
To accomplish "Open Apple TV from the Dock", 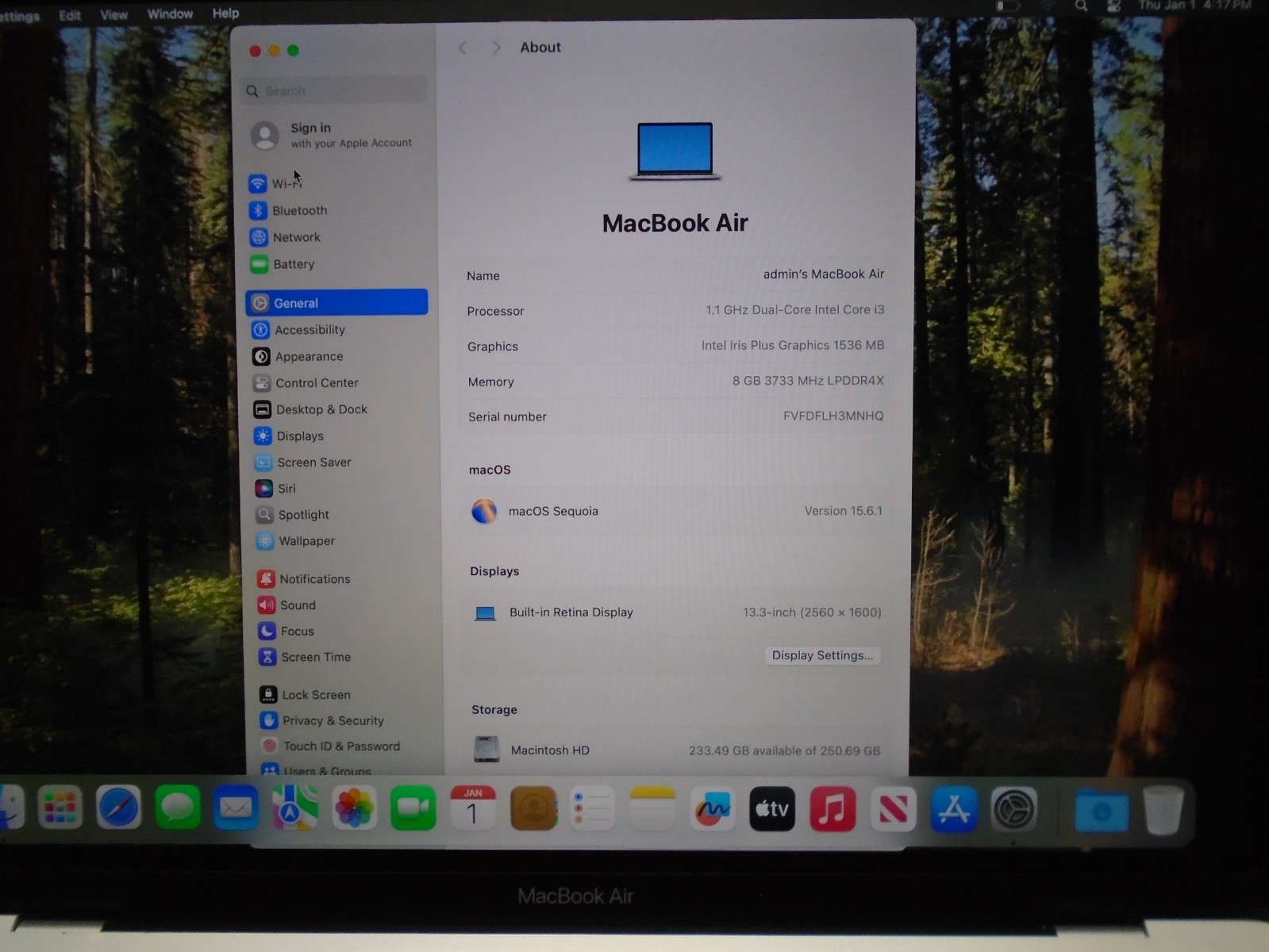I will 772,809.
